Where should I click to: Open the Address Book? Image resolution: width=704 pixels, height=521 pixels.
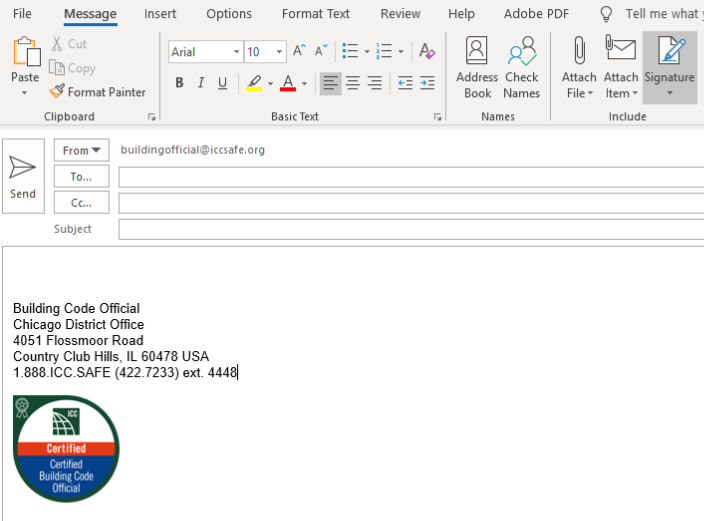[477, 67]
